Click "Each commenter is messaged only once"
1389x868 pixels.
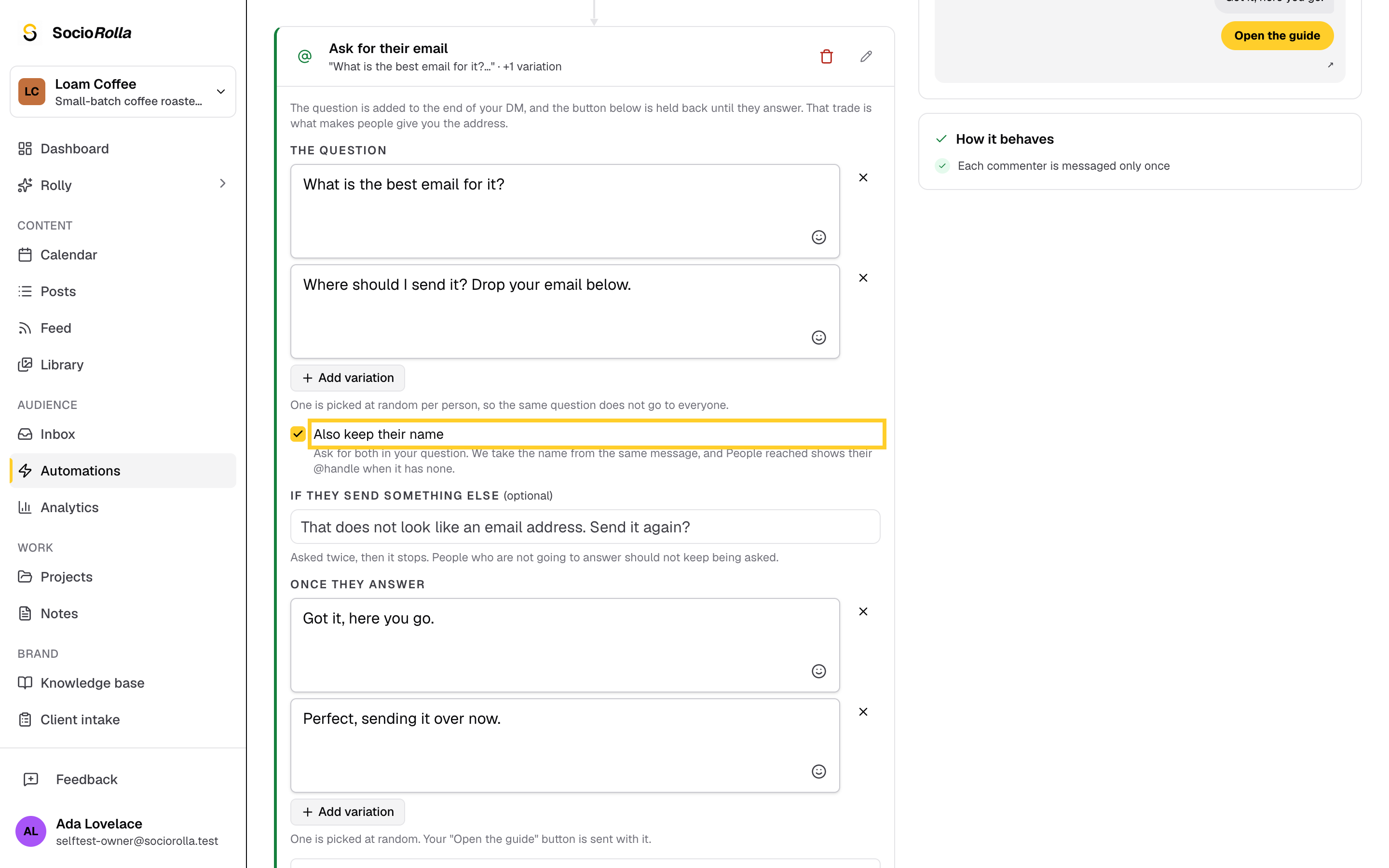(x=1063, y=166)
